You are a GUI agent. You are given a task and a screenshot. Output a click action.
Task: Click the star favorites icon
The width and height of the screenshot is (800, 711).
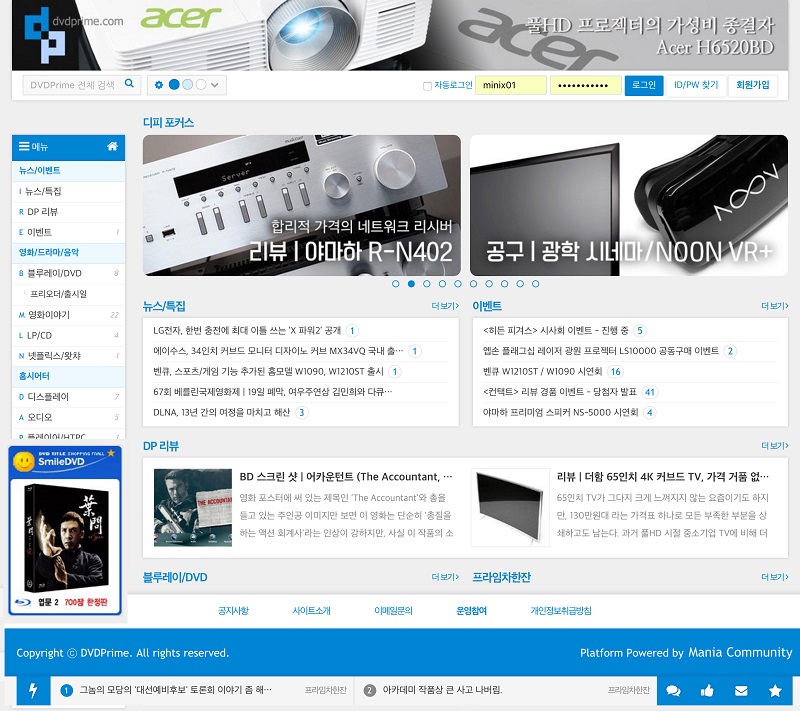tap(775, 691)
